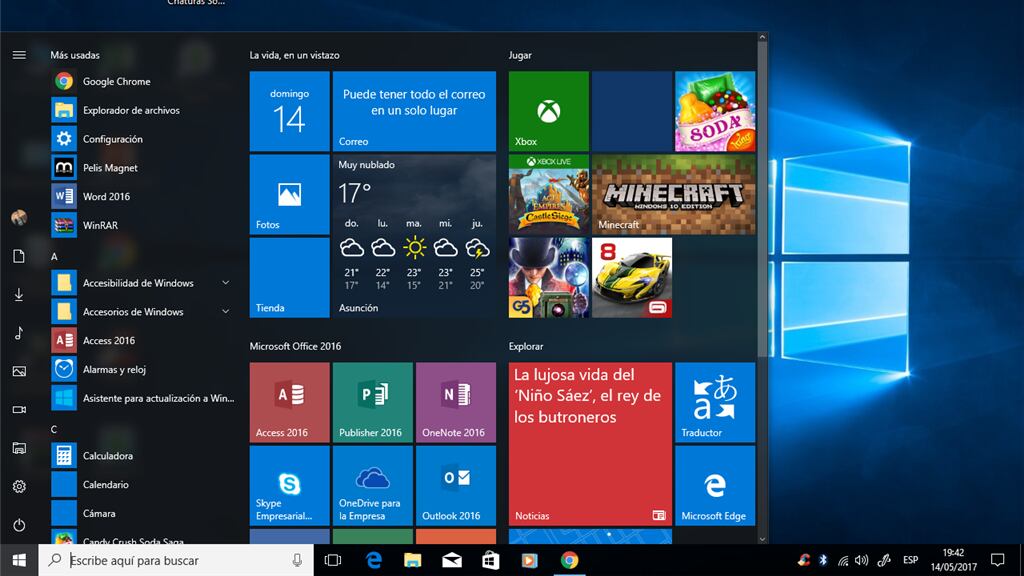Click the Start menu tiles scrollbar
Viewport: 1024px width, 576px height.
pos(763,200)
